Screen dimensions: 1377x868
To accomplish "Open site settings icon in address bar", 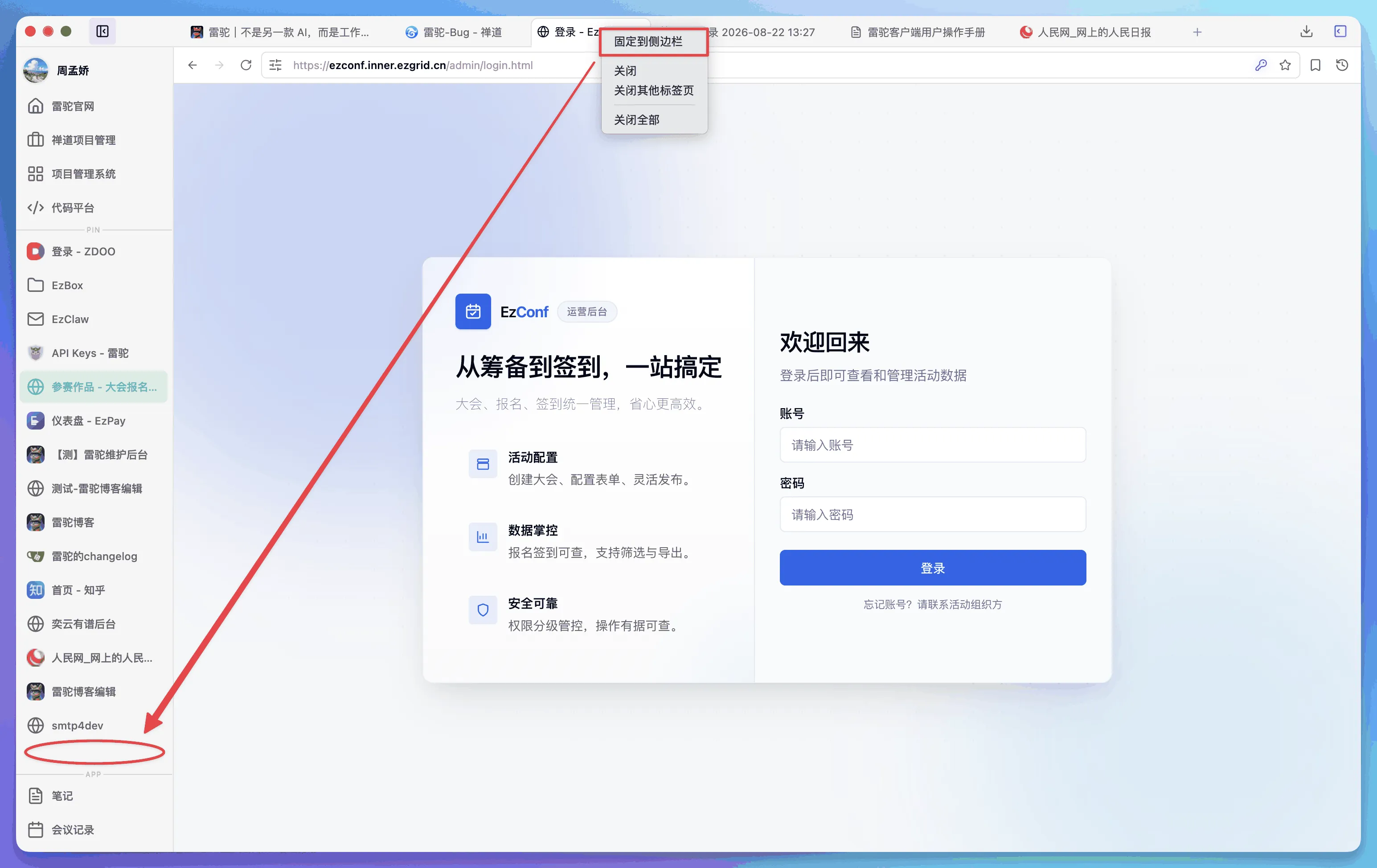I will [x=276, y=65].
